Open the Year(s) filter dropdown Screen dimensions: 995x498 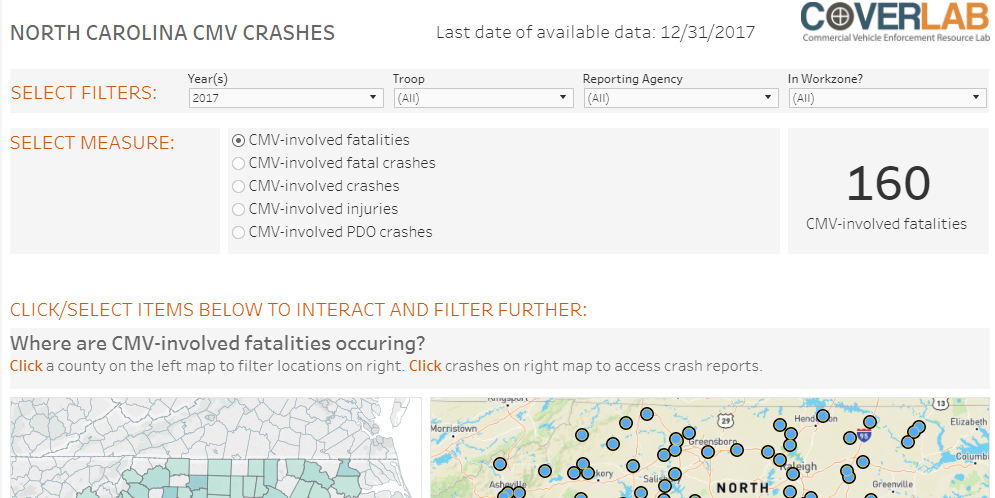(285, 98)
